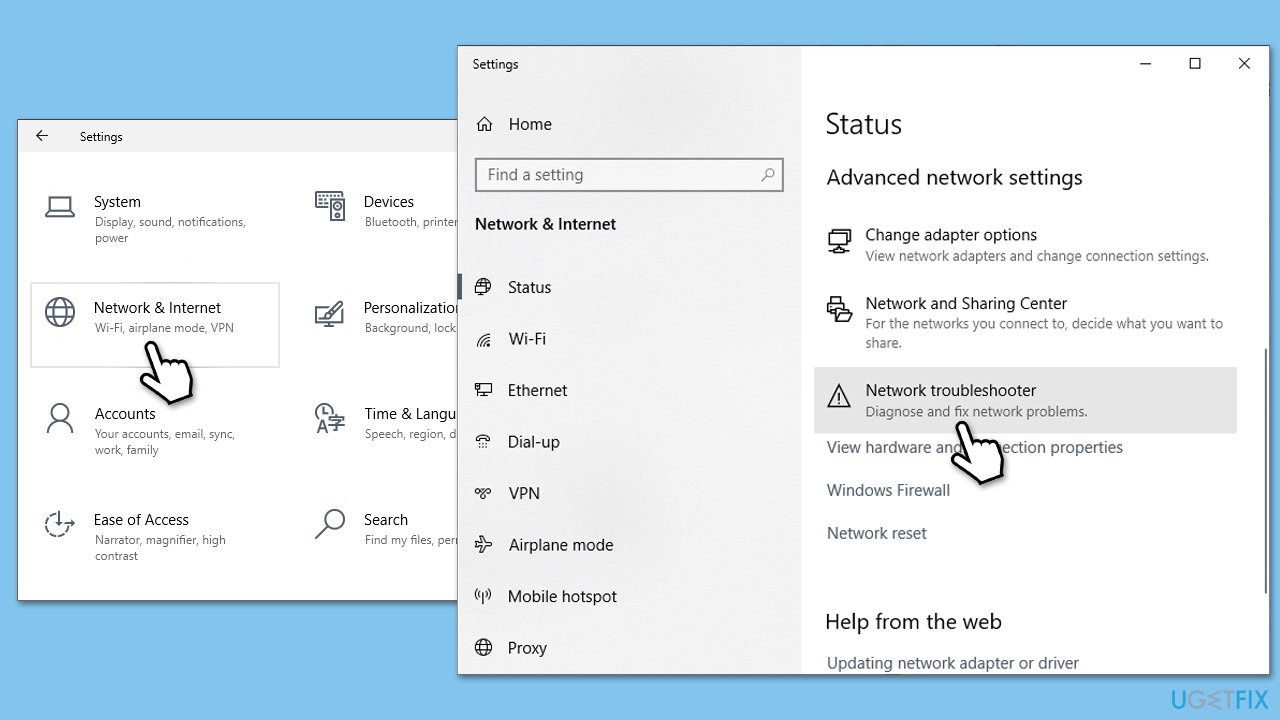Open the Time & Language icon

click(330, 418)
